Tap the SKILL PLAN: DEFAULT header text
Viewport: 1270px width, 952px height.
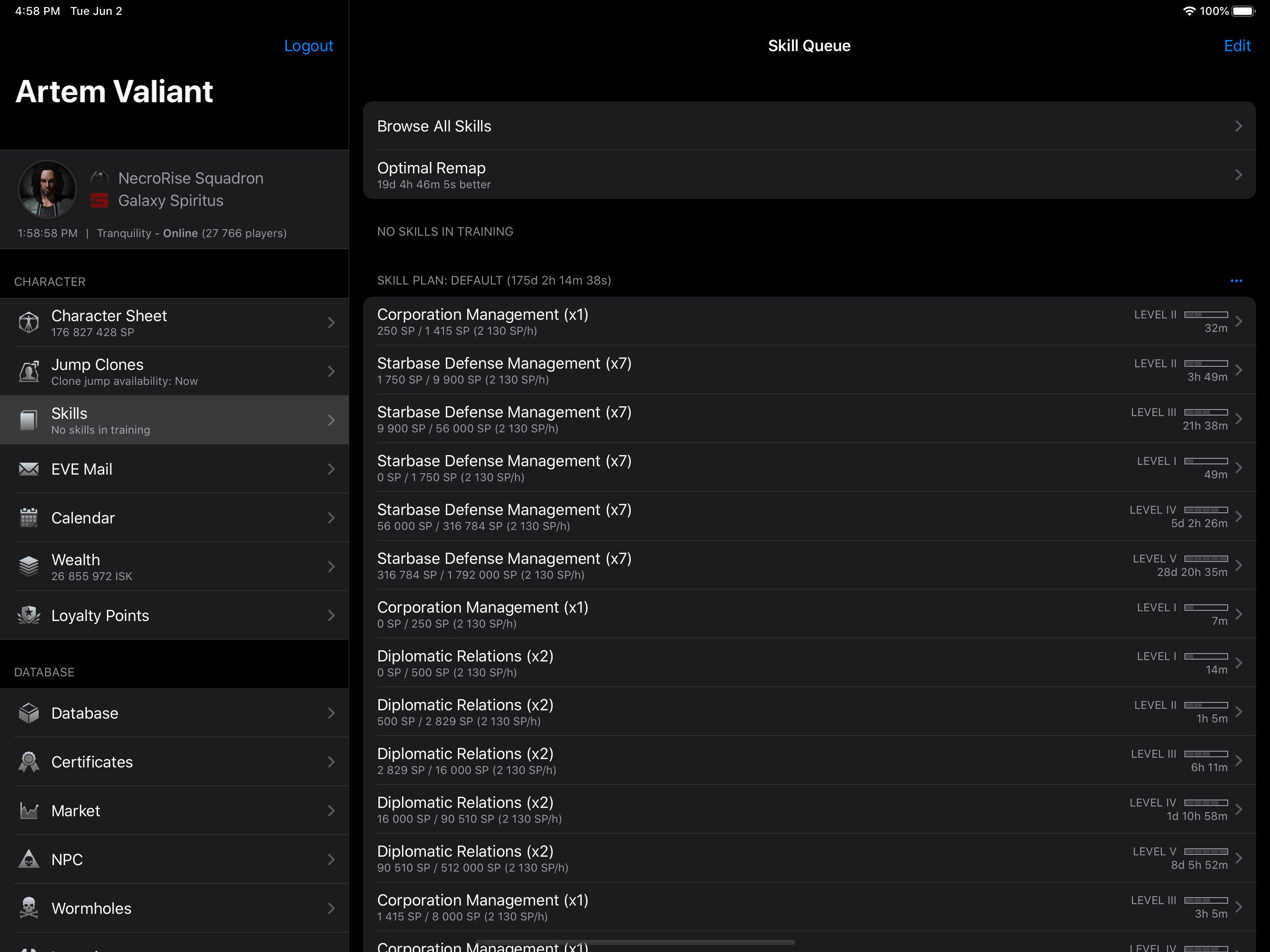coord(494,280)
